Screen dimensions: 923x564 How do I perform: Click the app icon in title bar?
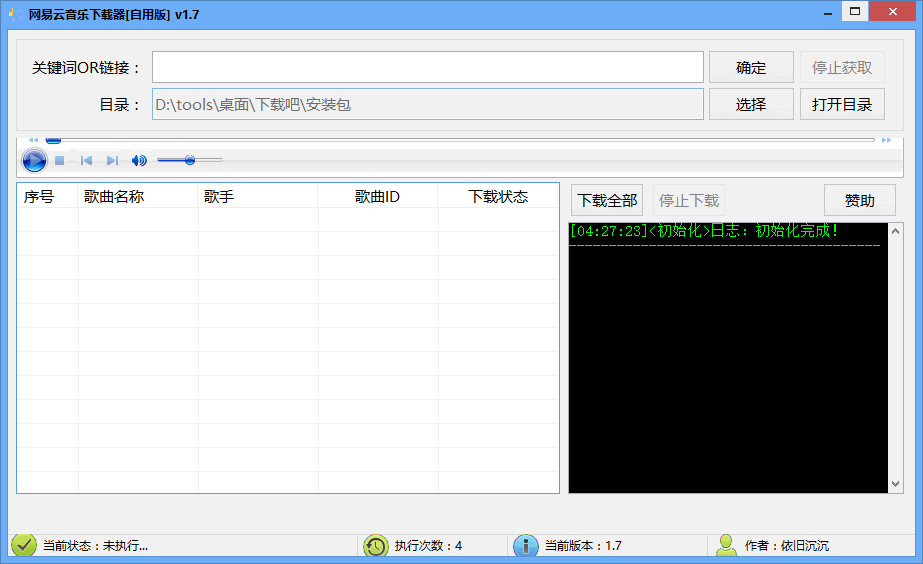[16, 14]
